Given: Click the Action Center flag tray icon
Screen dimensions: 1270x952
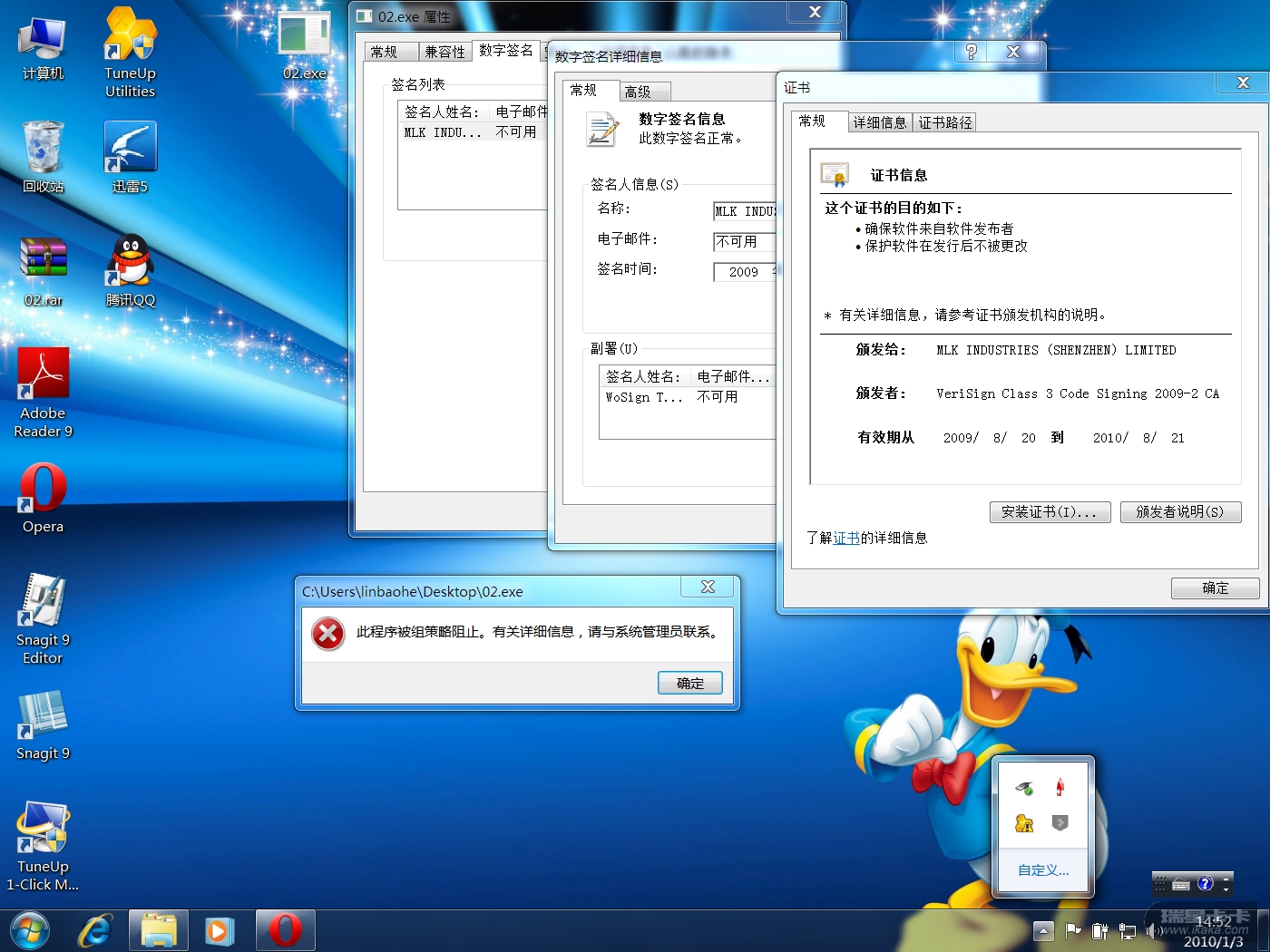Looking at the screenshot, I should click(x=1073, y=930).
